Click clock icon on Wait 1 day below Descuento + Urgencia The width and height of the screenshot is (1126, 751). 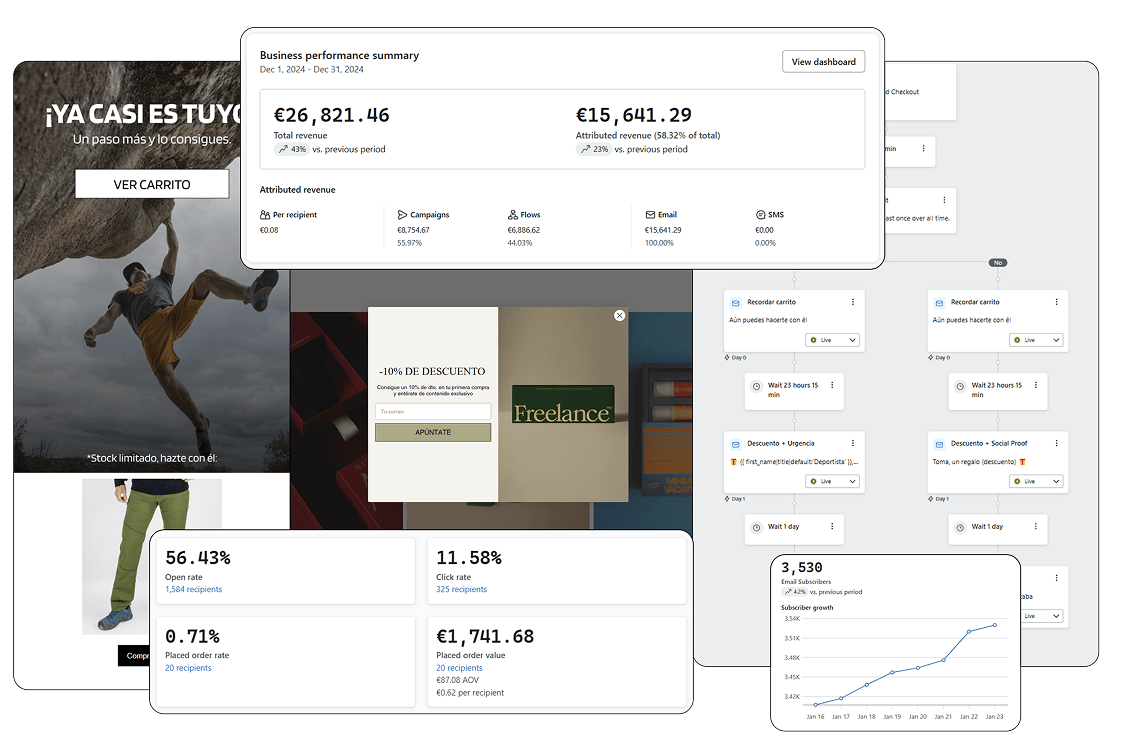click(x=756, y=528)
